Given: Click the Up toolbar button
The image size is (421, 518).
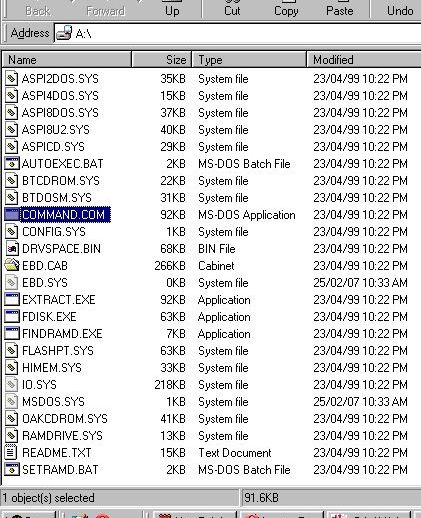Looking at the screenshot, I should click(172, 9).
